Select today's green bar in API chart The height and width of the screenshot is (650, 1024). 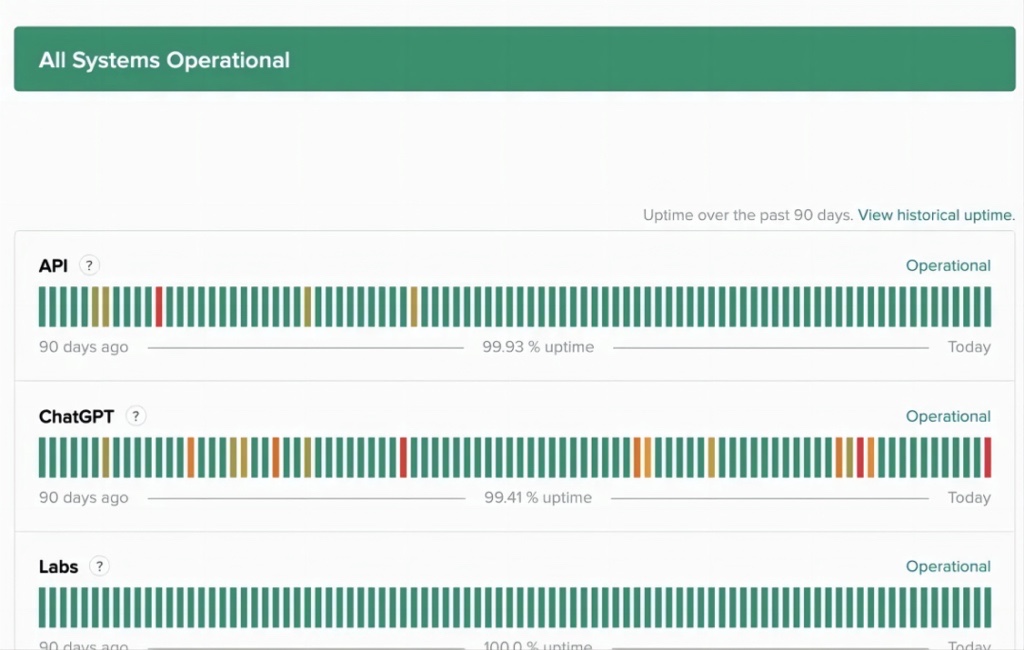pos(987,306)
